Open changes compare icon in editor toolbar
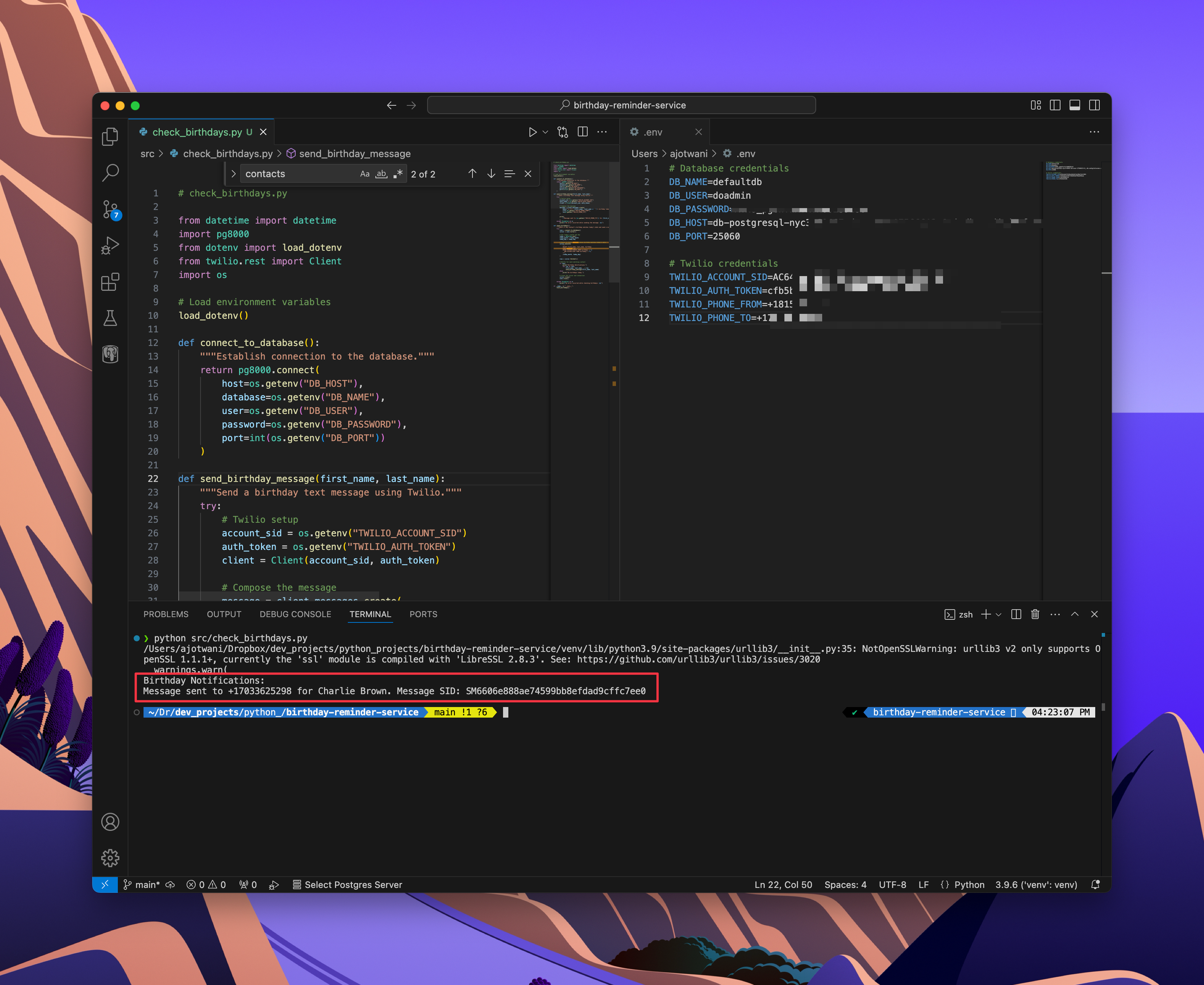1204x985 pixels. [x=562, y=132]
